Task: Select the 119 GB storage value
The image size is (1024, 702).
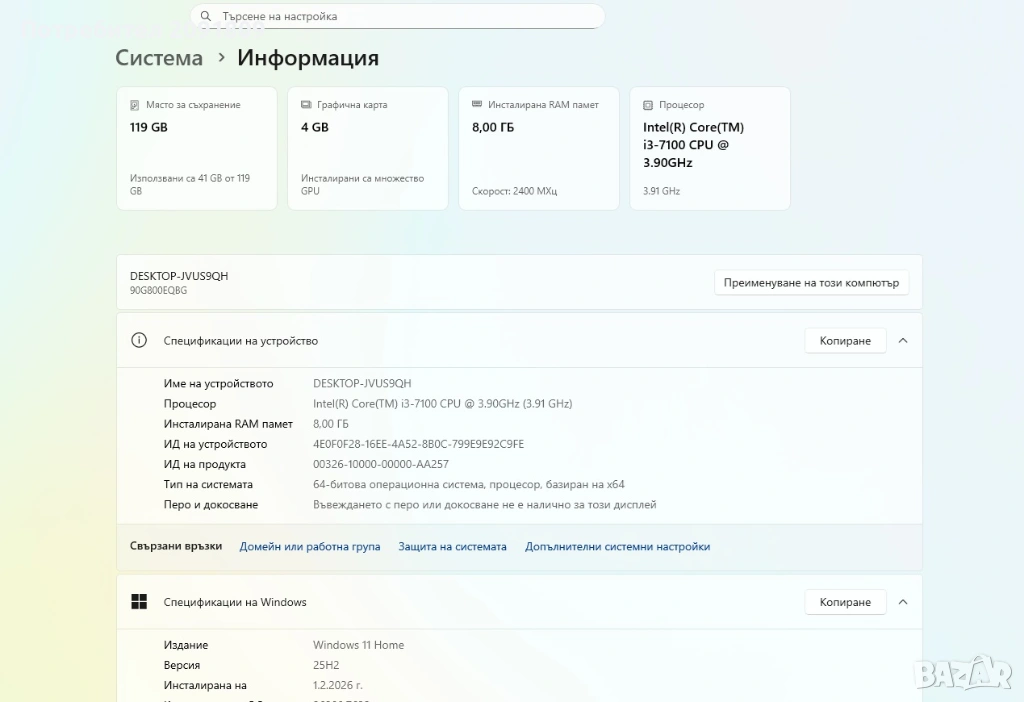Action: (149, 127)
